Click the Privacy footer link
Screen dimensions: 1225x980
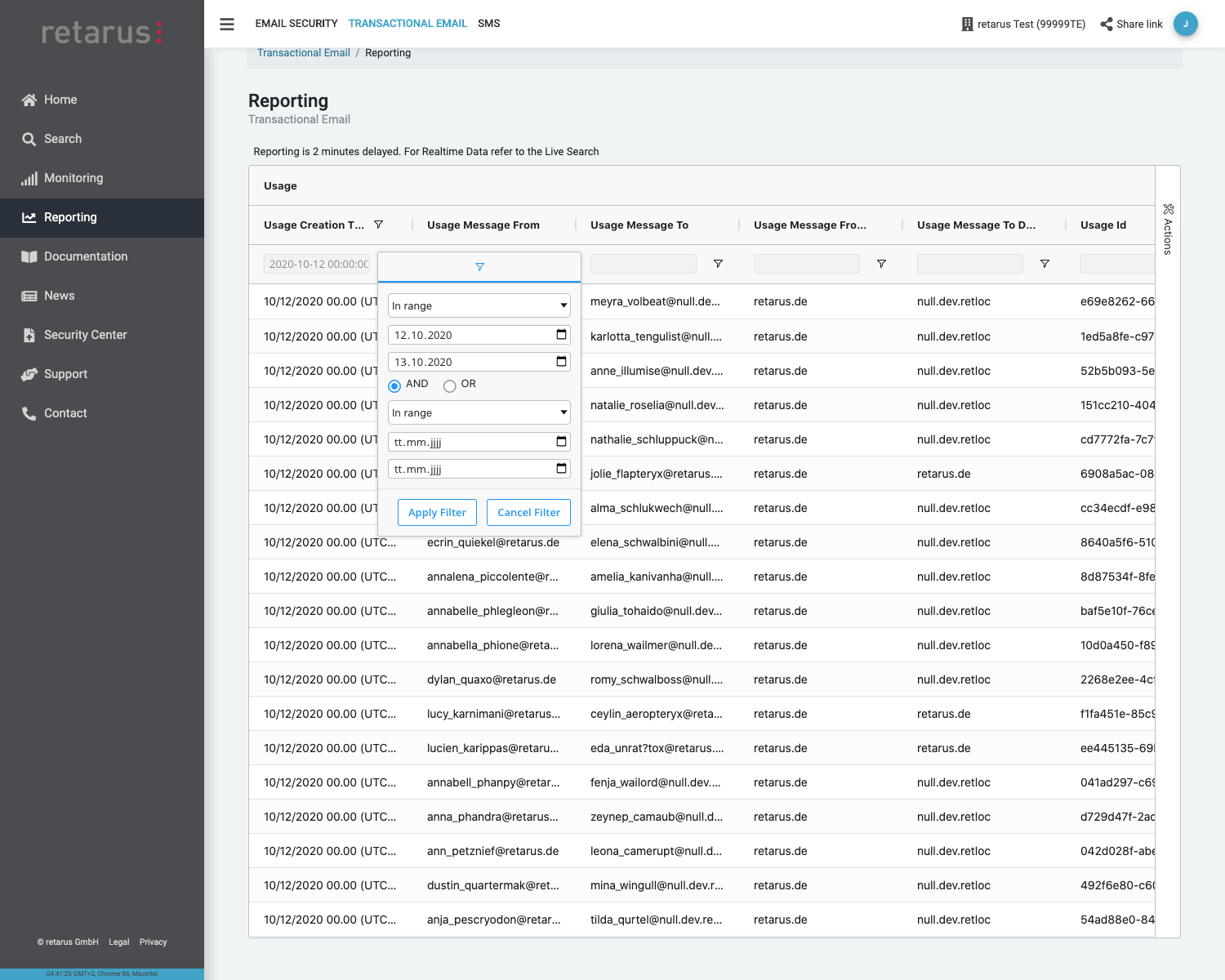[x=153, y=942]
